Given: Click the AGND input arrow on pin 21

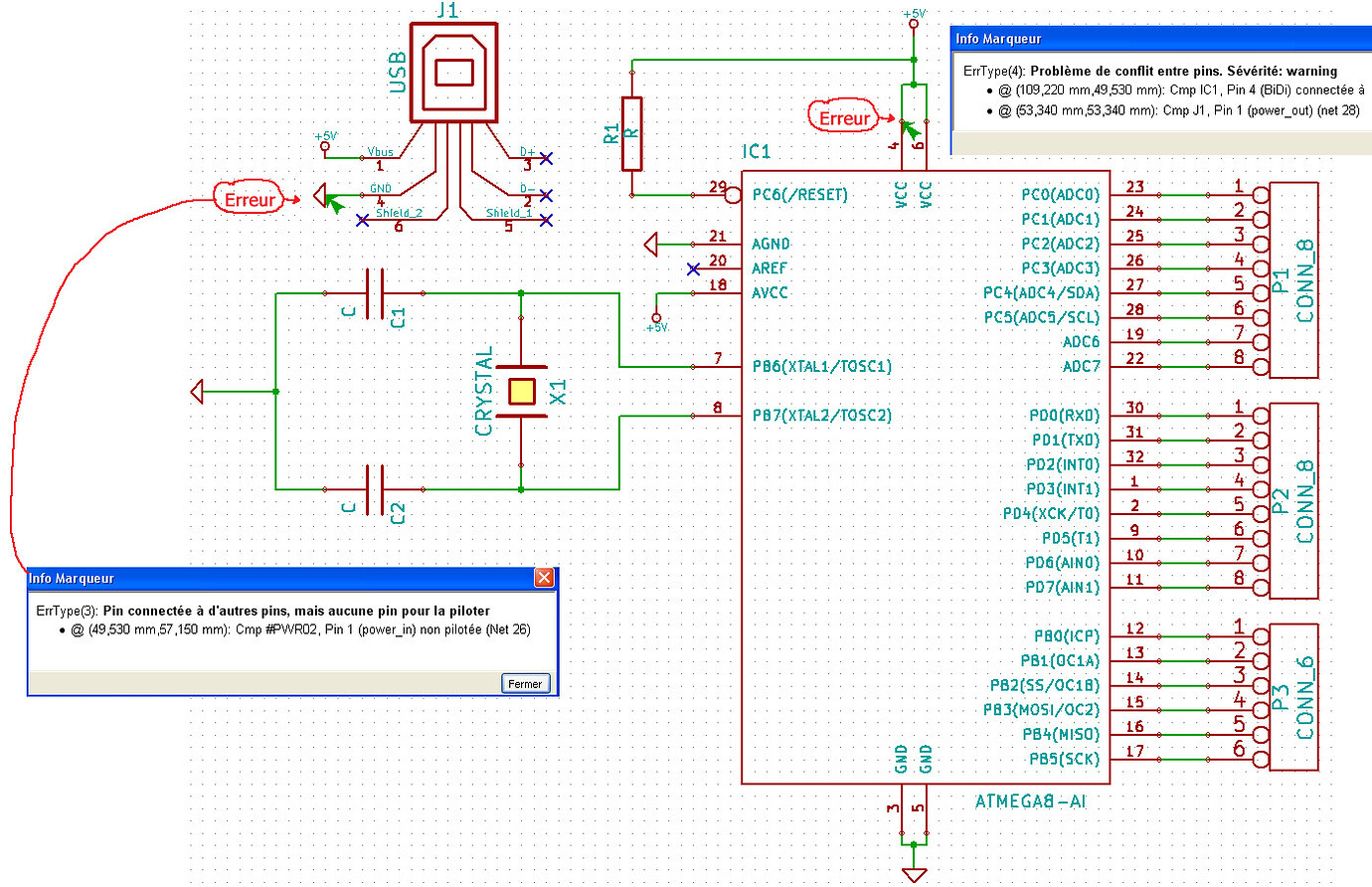Looking at the screenshot, I should (651, 244).
